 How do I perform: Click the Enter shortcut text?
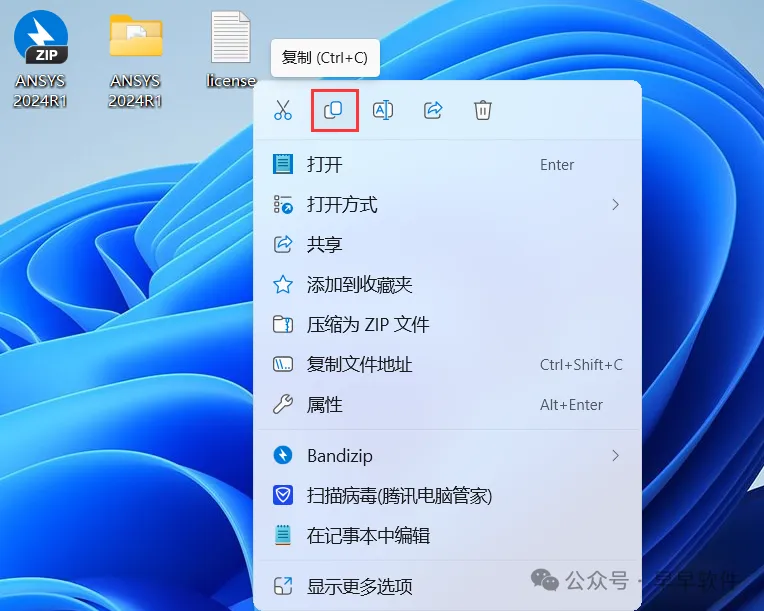(557, 165)
